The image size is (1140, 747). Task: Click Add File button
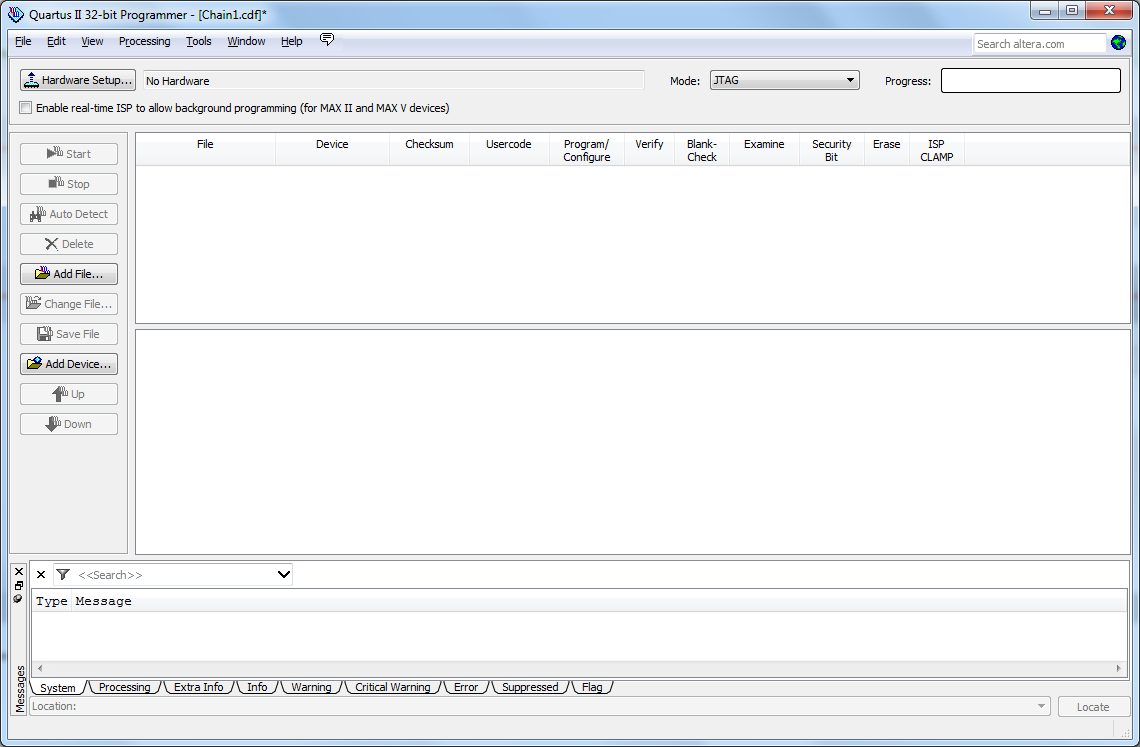69,273
